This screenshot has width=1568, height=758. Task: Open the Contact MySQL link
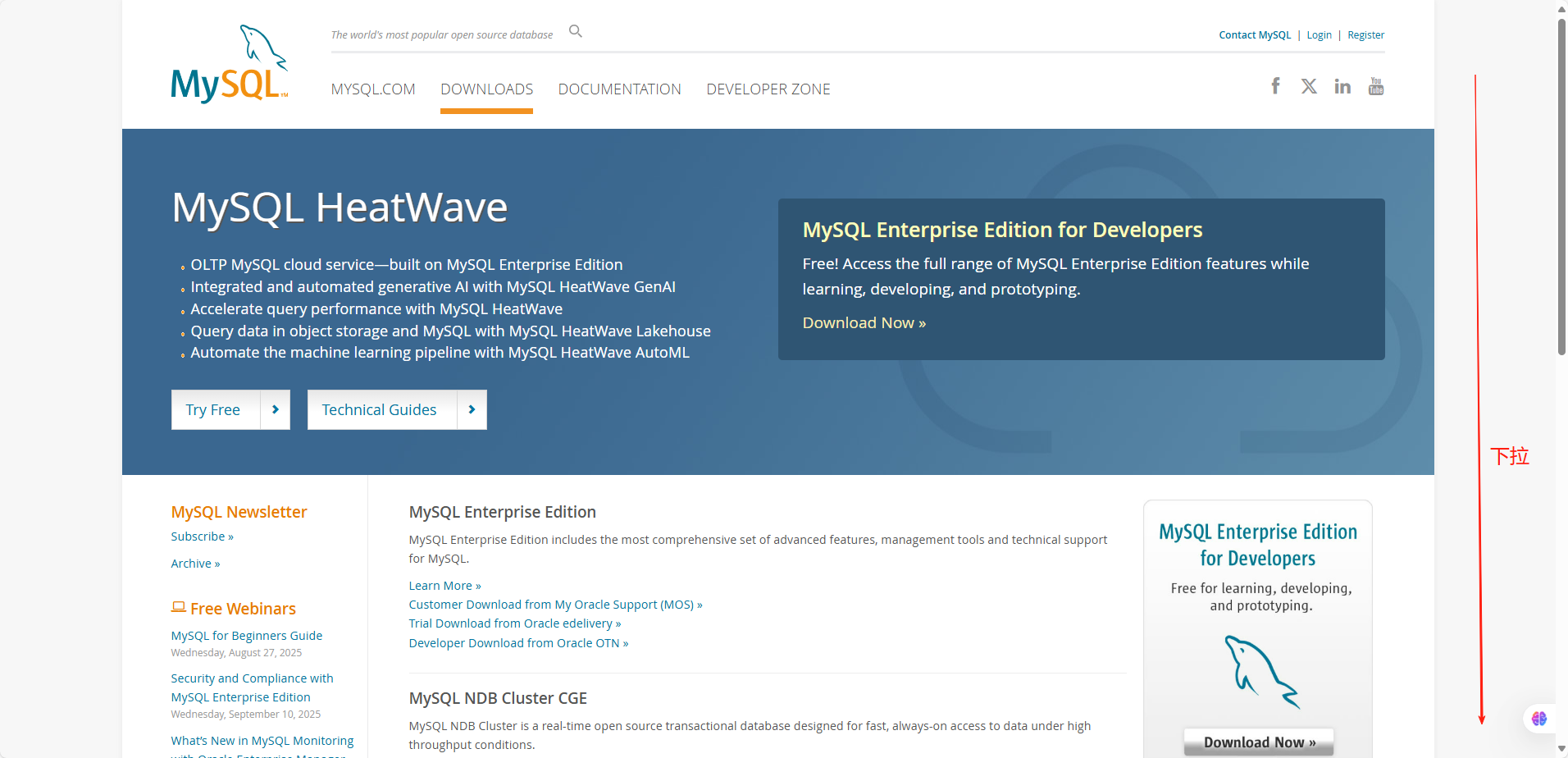pos(1255,35)
